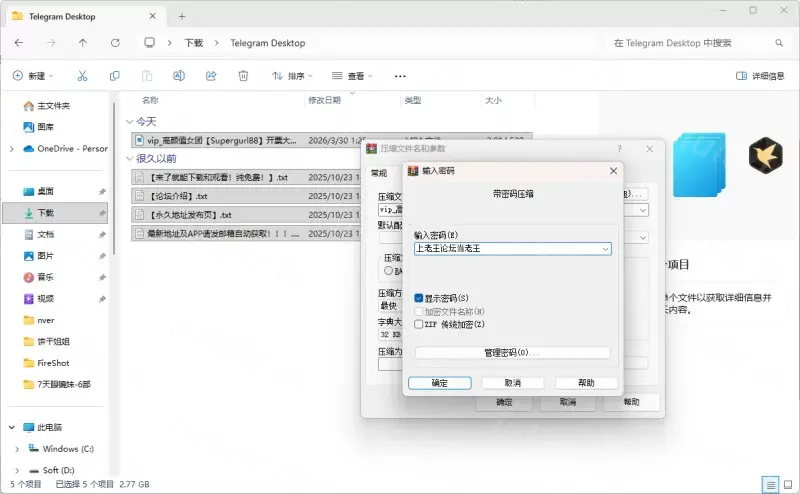
Task: Click the Copy icon in Explorer toolbar
Action: pyautogui.click(x=115, y=76)
